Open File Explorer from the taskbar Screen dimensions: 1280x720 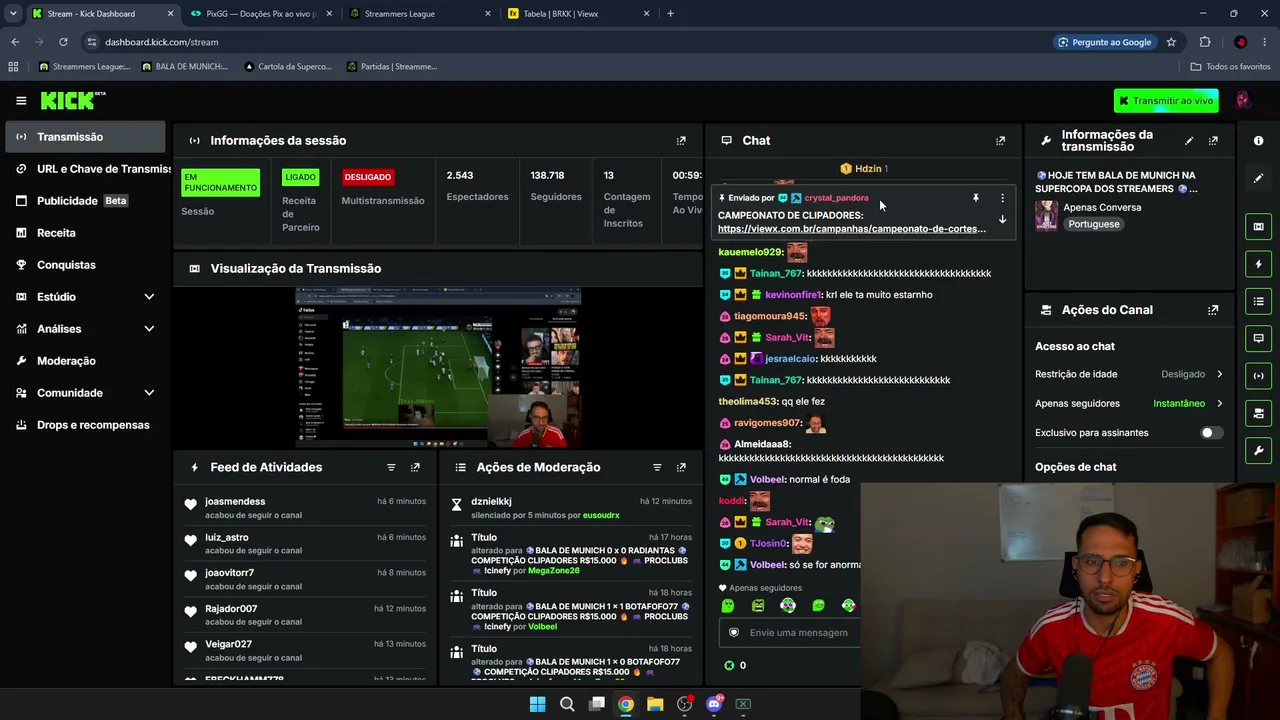coord(655,704)
